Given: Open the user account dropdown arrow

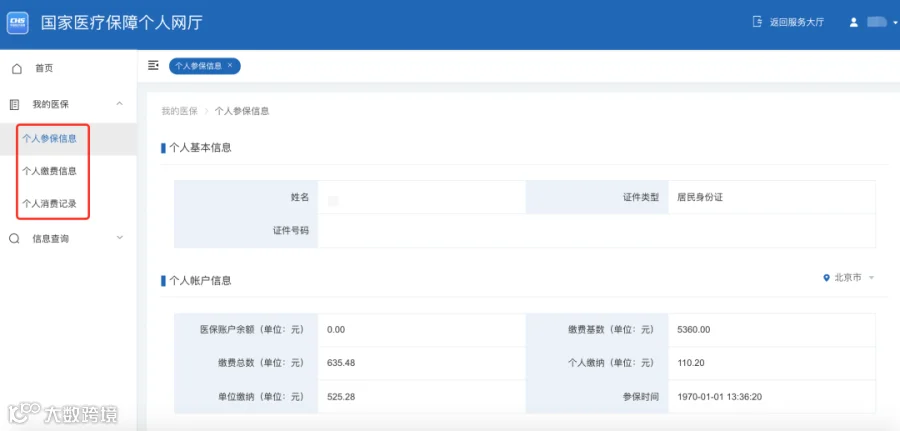Looking at the screenshot, I should click(x=895, y=23).
